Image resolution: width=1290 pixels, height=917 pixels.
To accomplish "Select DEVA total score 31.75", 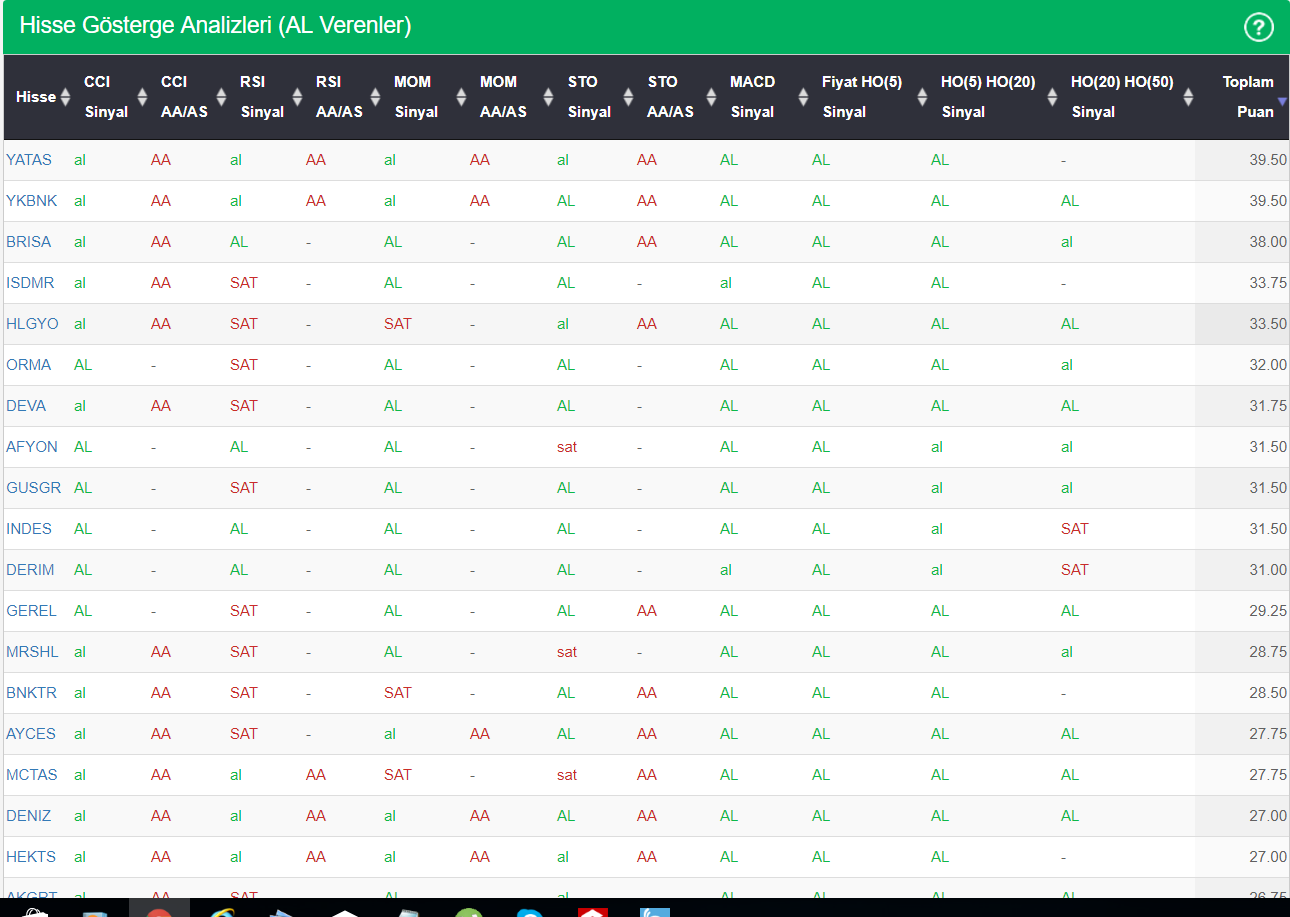I will pos(1268,406).
